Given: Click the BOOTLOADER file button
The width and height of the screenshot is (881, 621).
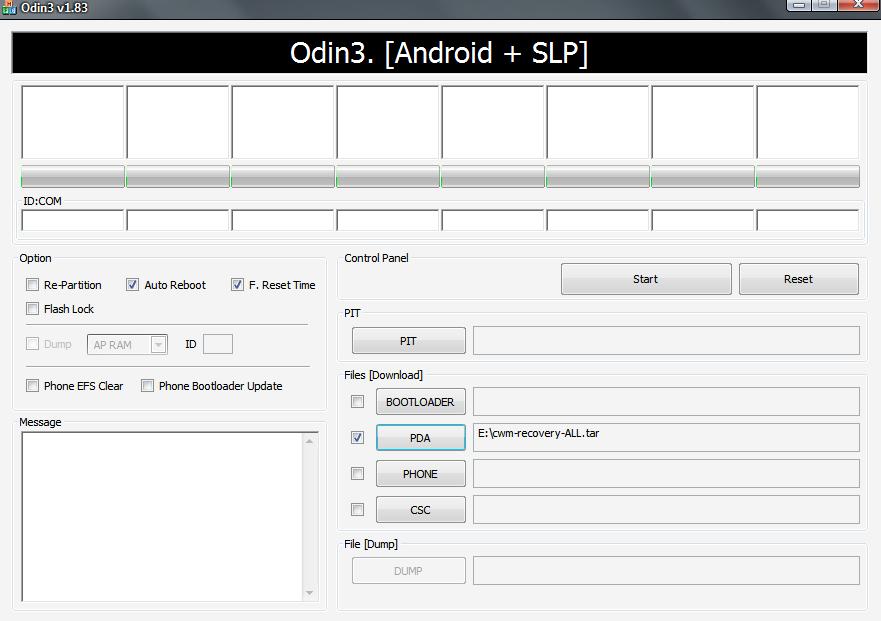Looking at the screenshot, I should pos(420,402).
